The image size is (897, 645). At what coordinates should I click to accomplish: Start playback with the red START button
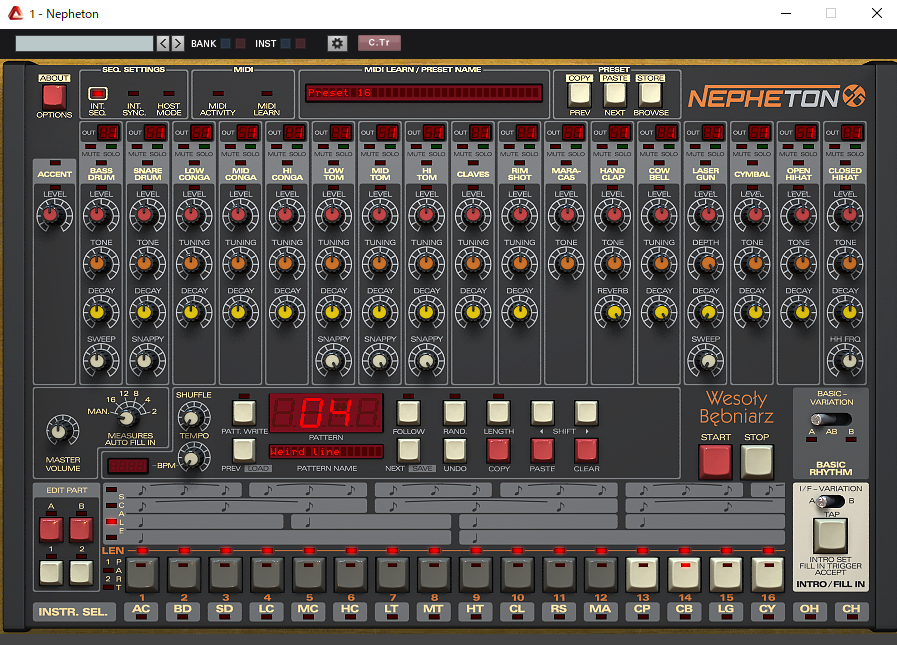pyautogui.click(x=715, y=461)
